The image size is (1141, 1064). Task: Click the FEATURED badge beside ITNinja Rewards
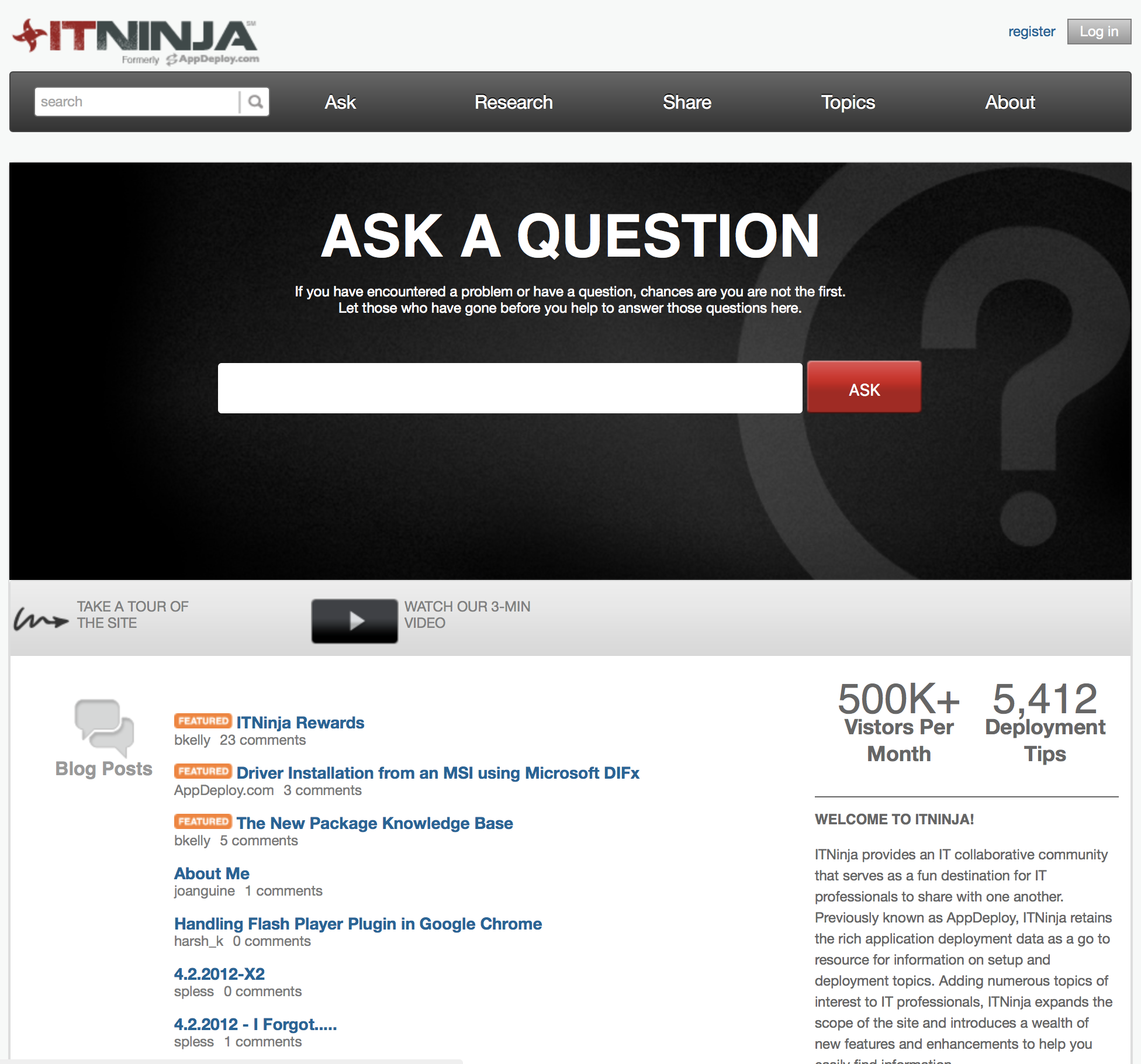(203, 721)
